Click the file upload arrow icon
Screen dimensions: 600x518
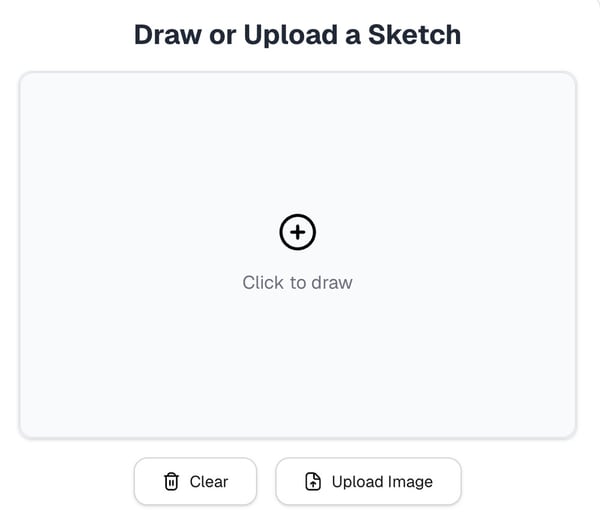point(313,482)
